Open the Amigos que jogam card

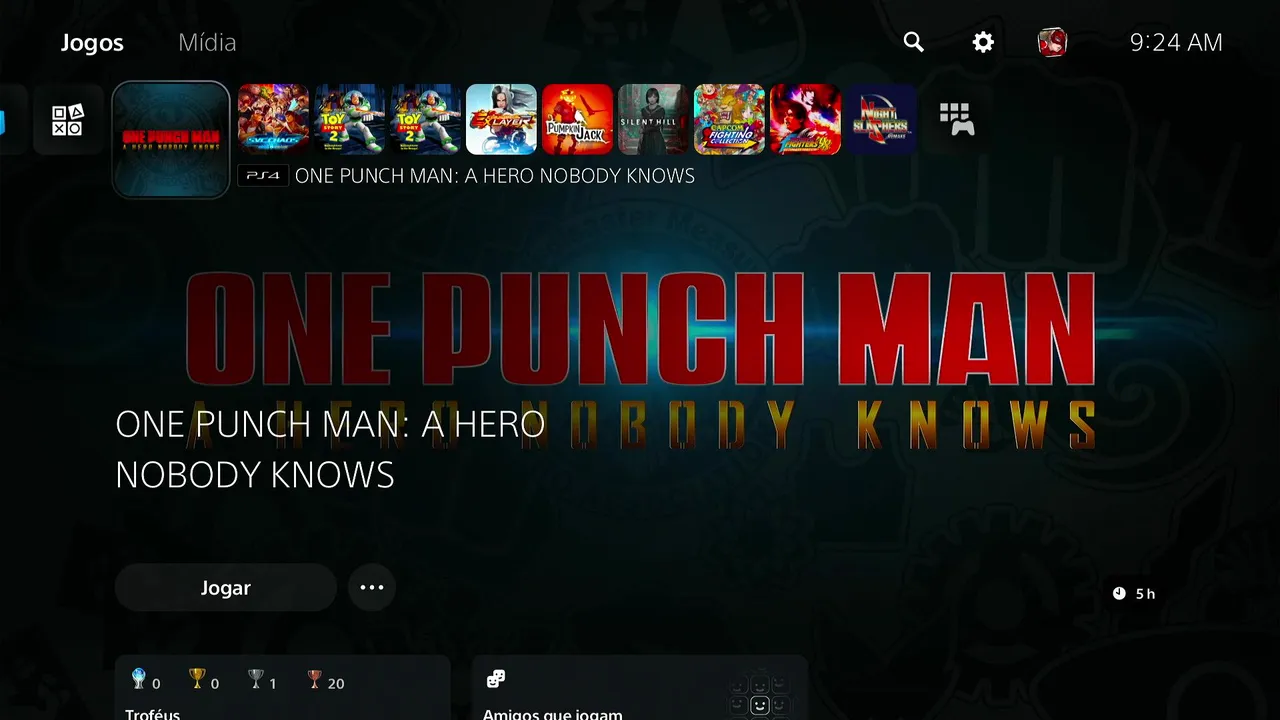point(639,688)
